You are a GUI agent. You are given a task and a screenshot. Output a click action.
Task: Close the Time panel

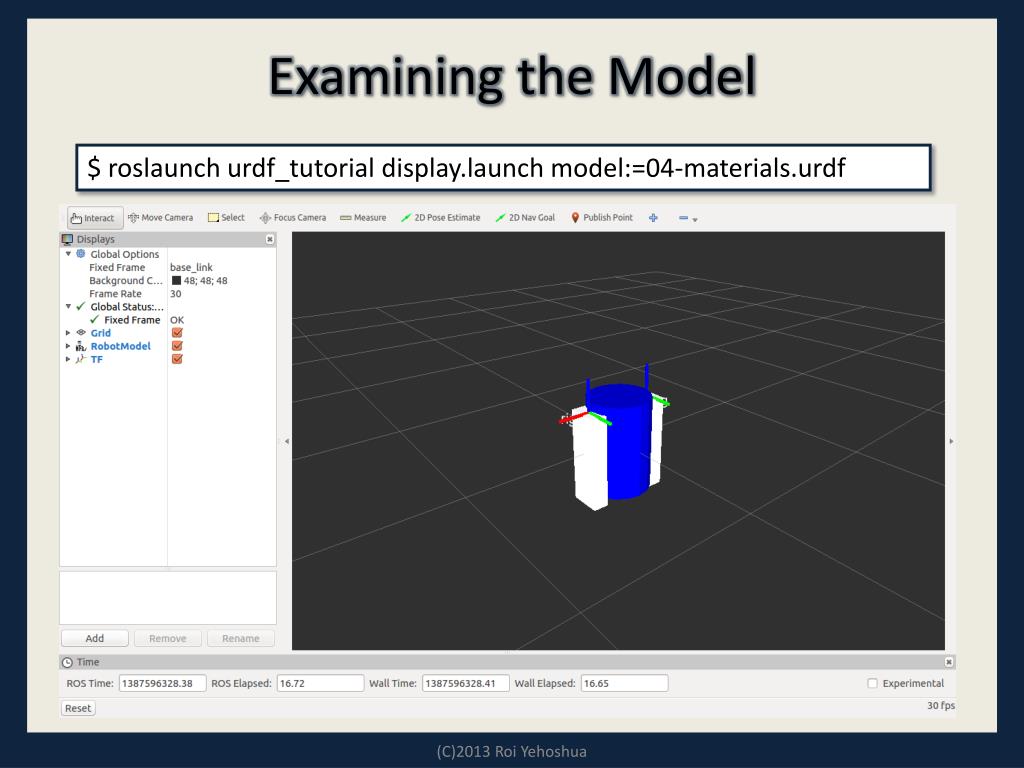coord(949,662)
